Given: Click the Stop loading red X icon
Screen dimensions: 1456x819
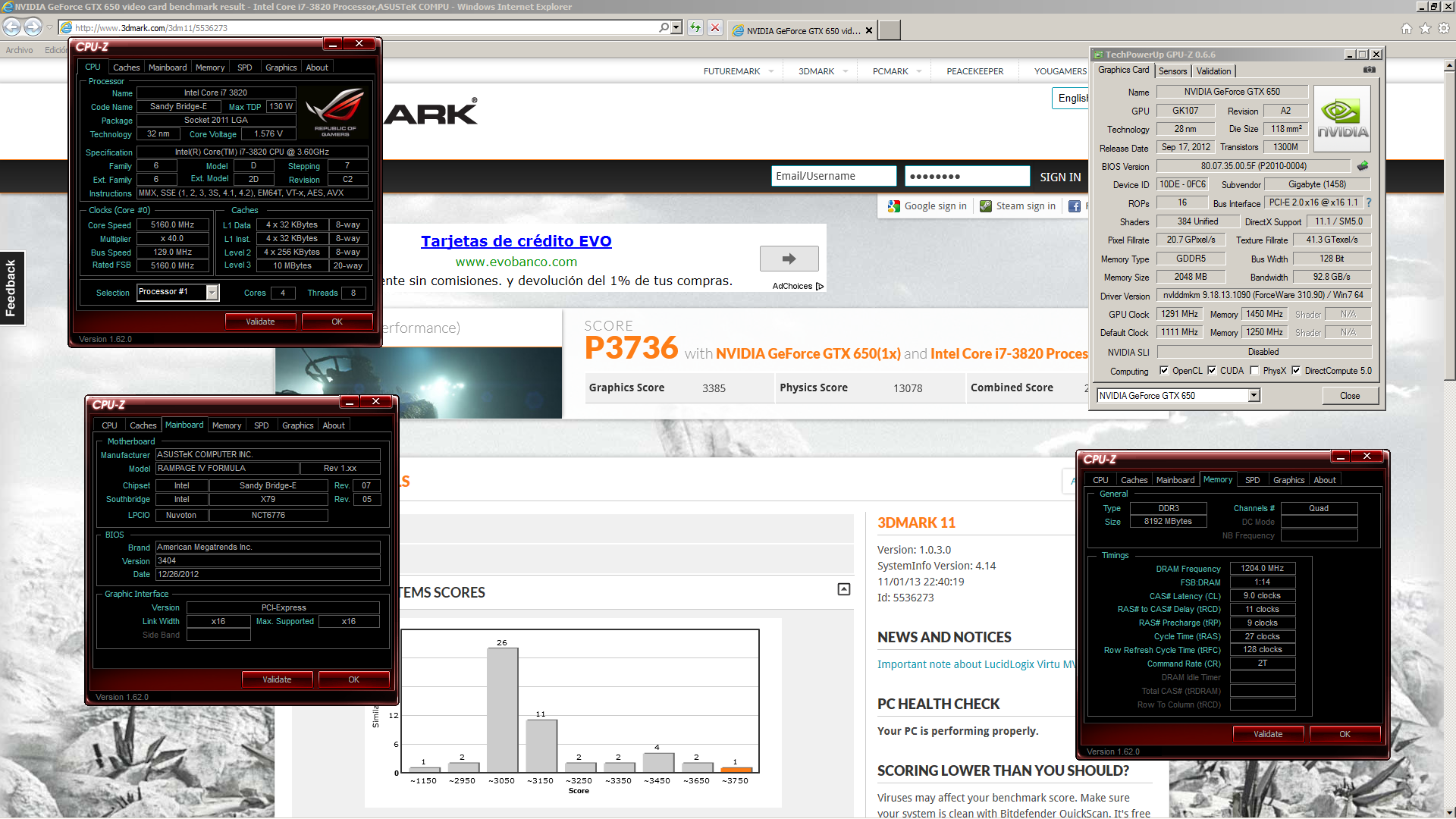Looking at the screenshot, I should (x=714, y=28).
